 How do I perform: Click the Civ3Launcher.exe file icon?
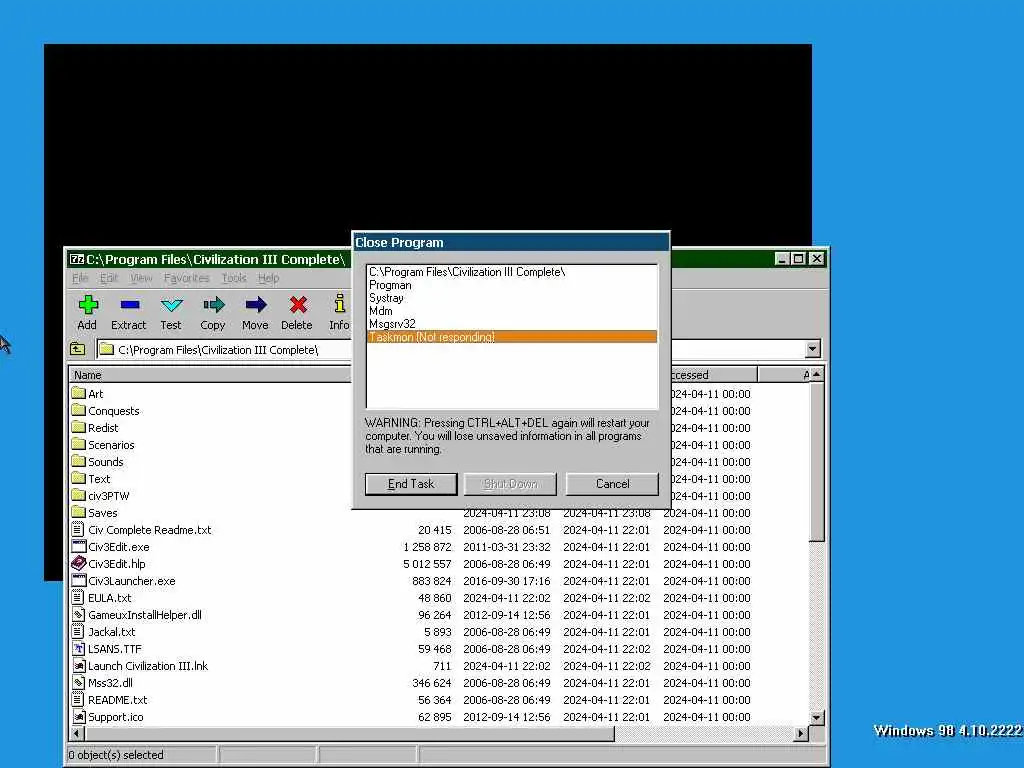(78, 580)
